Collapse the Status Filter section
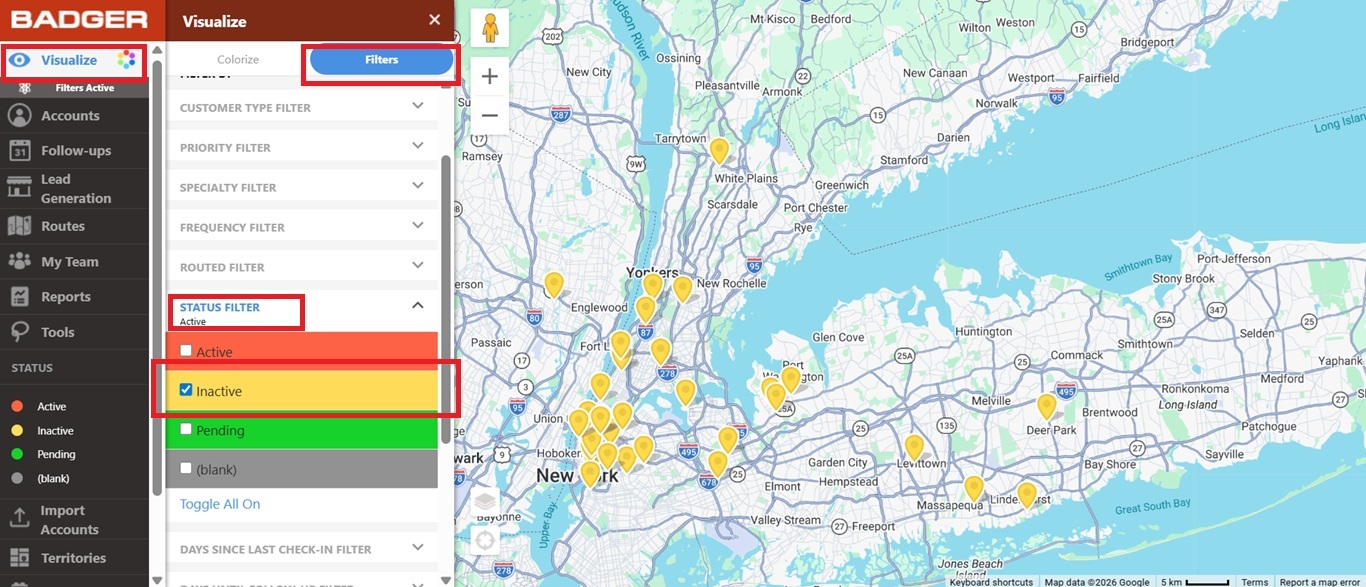1366x587 pixels. click(417, 306)
